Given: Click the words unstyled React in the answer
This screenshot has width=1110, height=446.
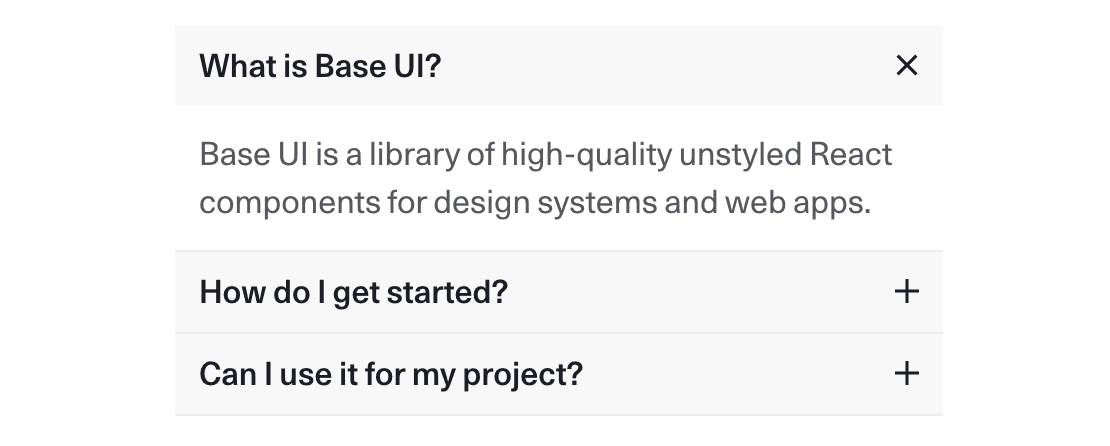Looking at the screenshot, I should (x=785, y=155).
